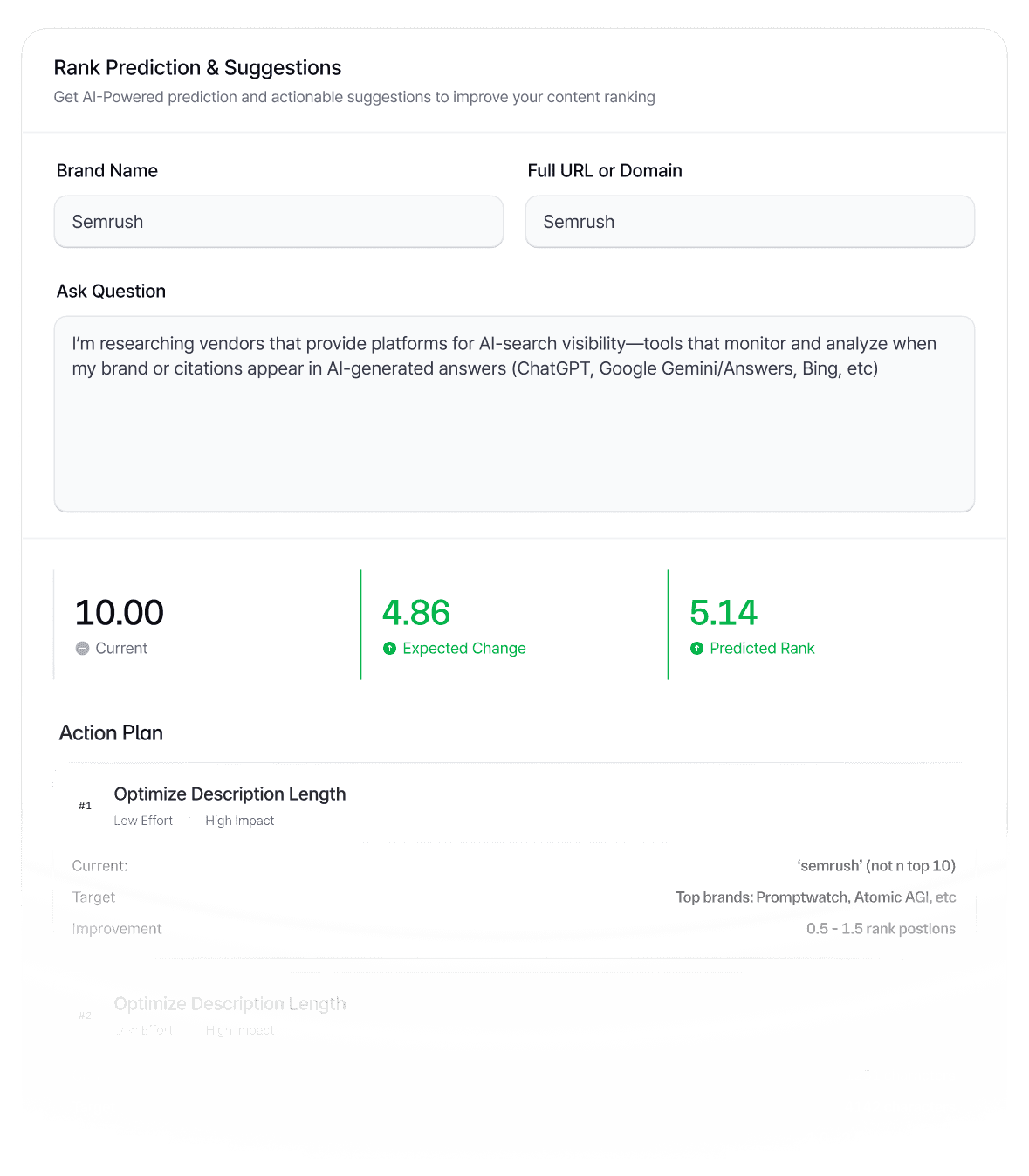
Task: Click the Improvement row label
Action: pos(117,929)
